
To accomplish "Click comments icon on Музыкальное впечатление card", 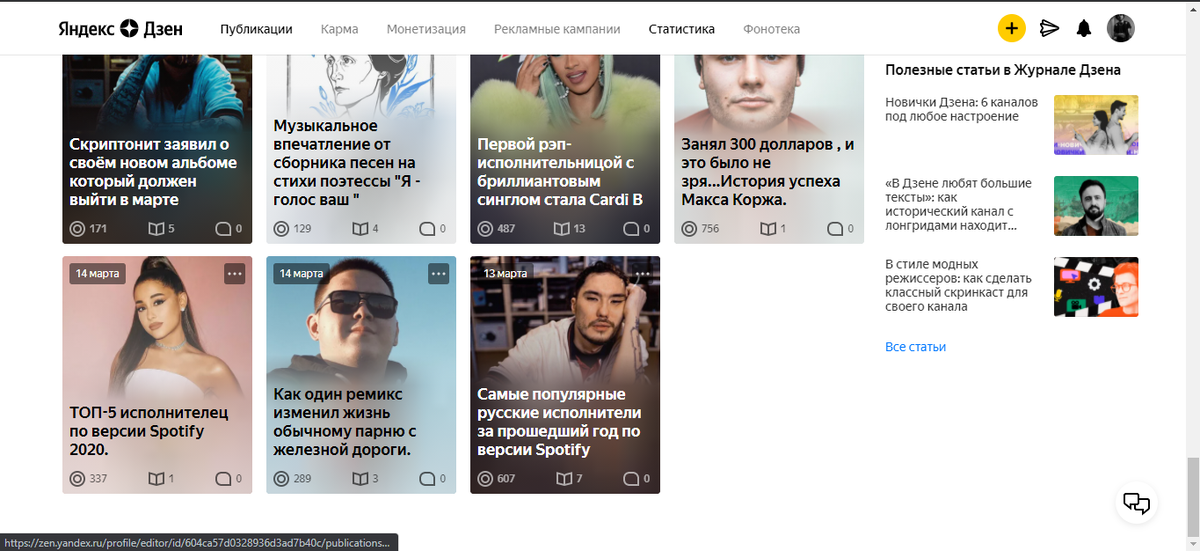I will pyautogui.click(x=427, y=229).
